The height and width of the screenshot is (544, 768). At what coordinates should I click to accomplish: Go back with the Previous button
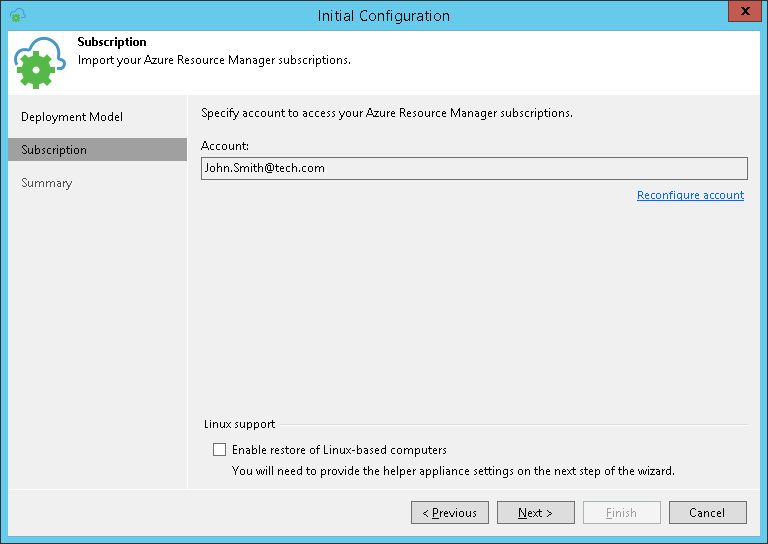tap(449, 513)
